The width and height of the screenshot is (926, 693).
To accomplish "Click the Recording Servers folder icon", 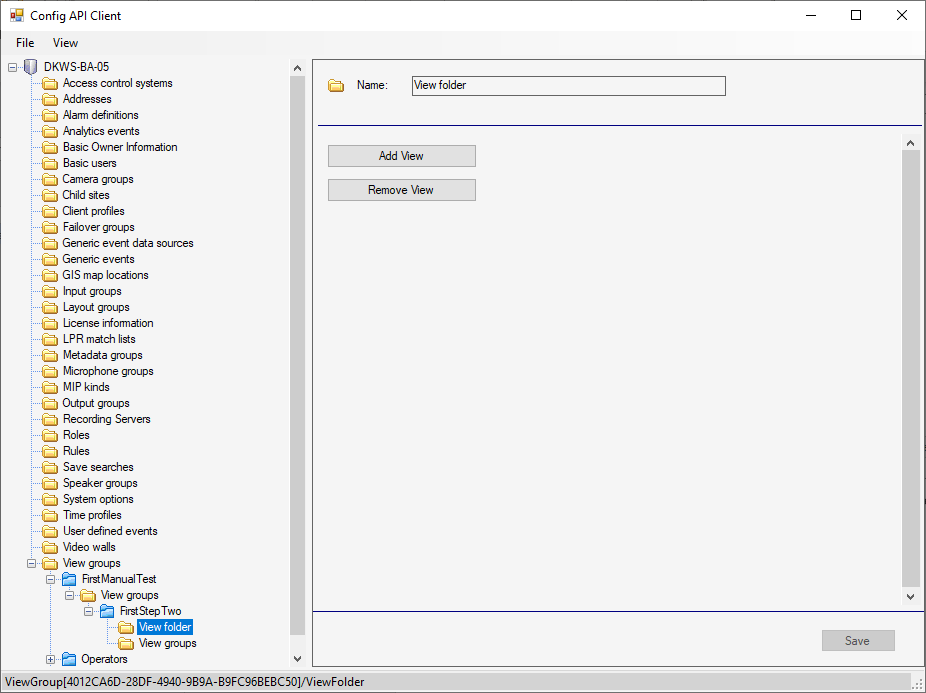I will click(x=50, y=419).
